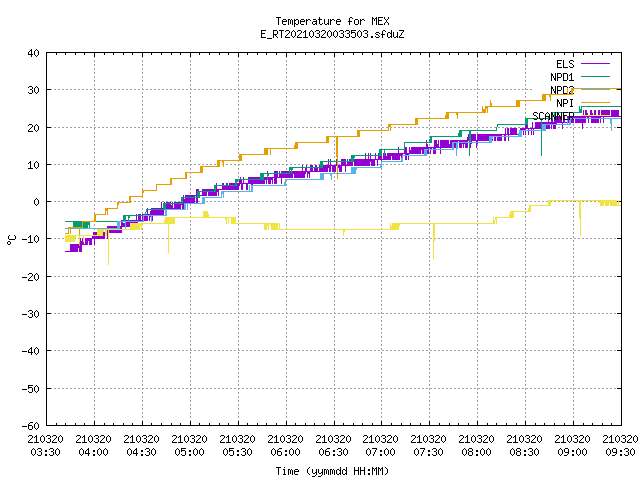Screen dimensions: 640x480
Task: Click the x-axis tick label 09:00
Action: point(572,452)
